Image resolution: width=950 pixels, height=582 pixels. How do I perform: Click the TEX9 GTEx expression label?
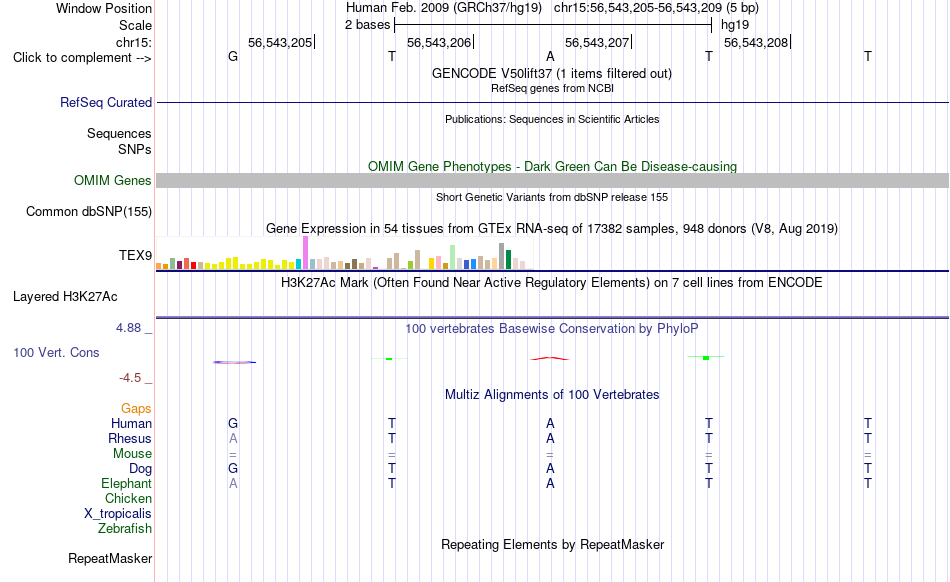135,255
